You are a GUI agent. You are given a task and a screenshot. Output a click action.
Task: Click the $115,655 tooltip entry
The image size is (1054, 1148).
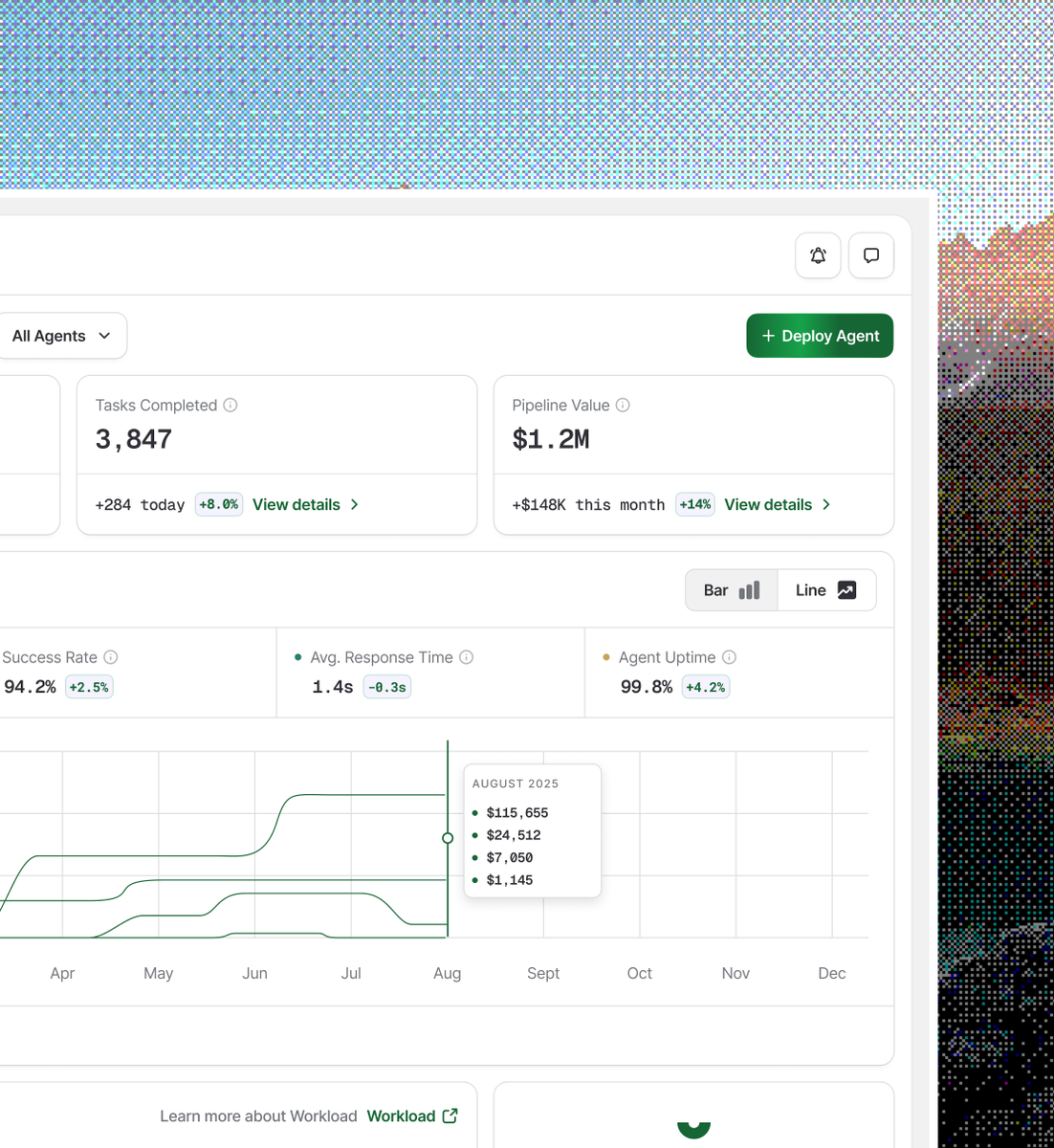[516, 813]
